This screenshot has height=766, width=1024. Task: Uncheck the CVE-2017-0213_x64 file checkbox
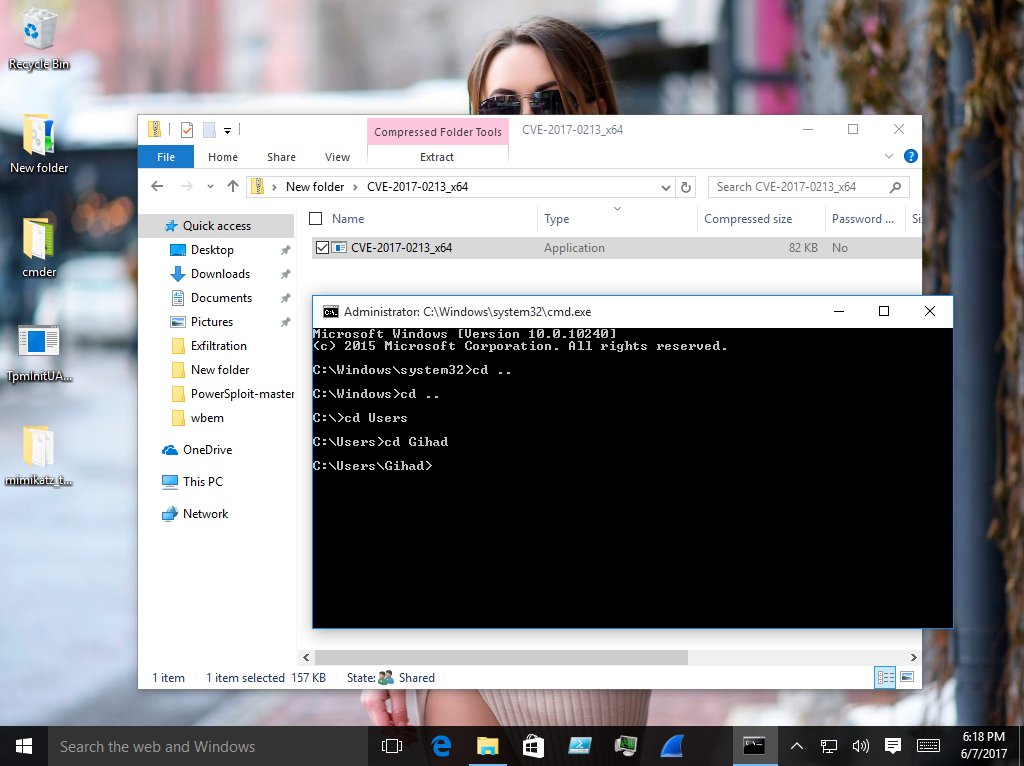pyautogui.click(x=322, y=247)
